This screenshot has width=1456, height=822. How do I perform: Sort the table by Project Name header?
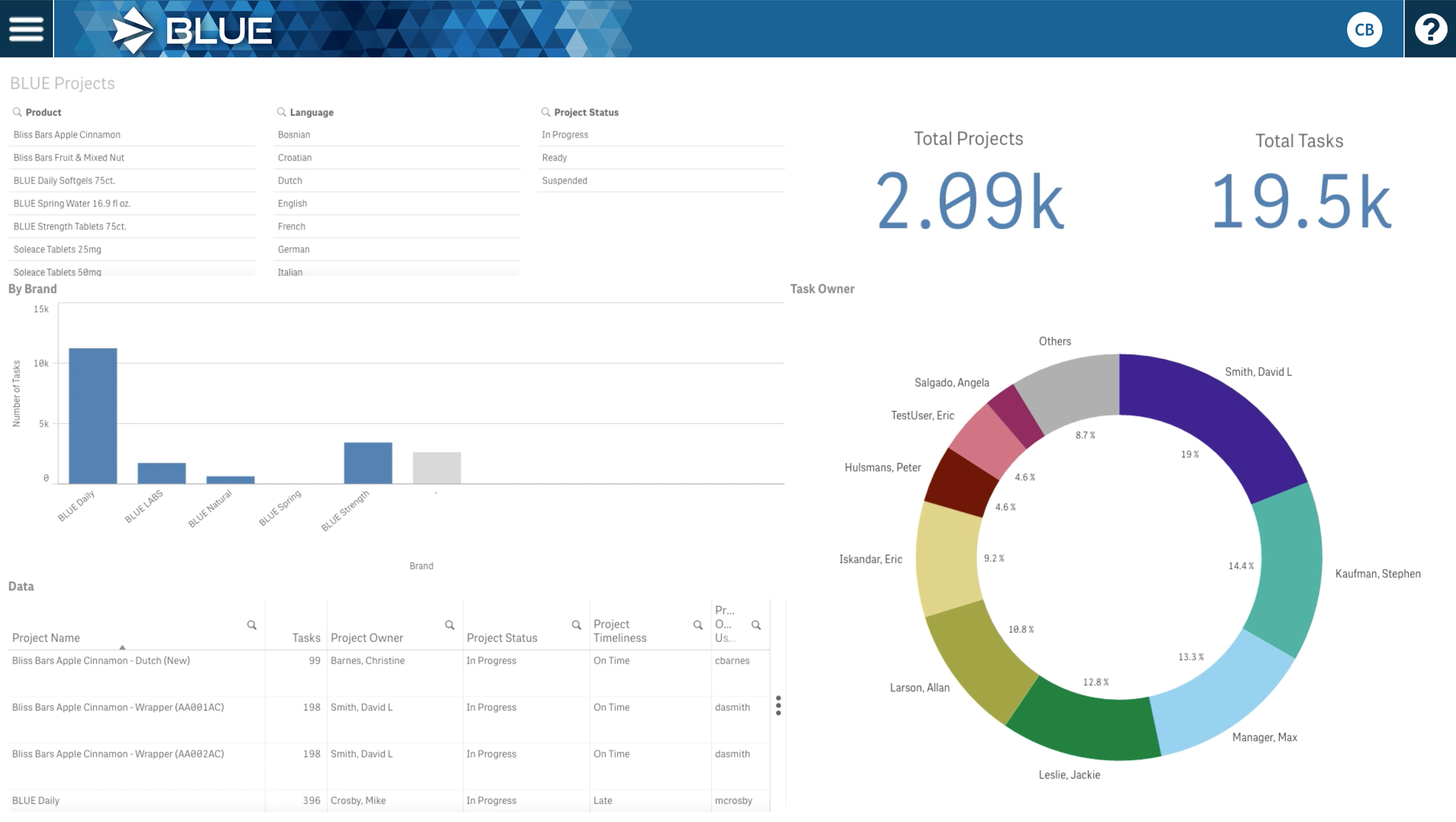pos(46,638)
